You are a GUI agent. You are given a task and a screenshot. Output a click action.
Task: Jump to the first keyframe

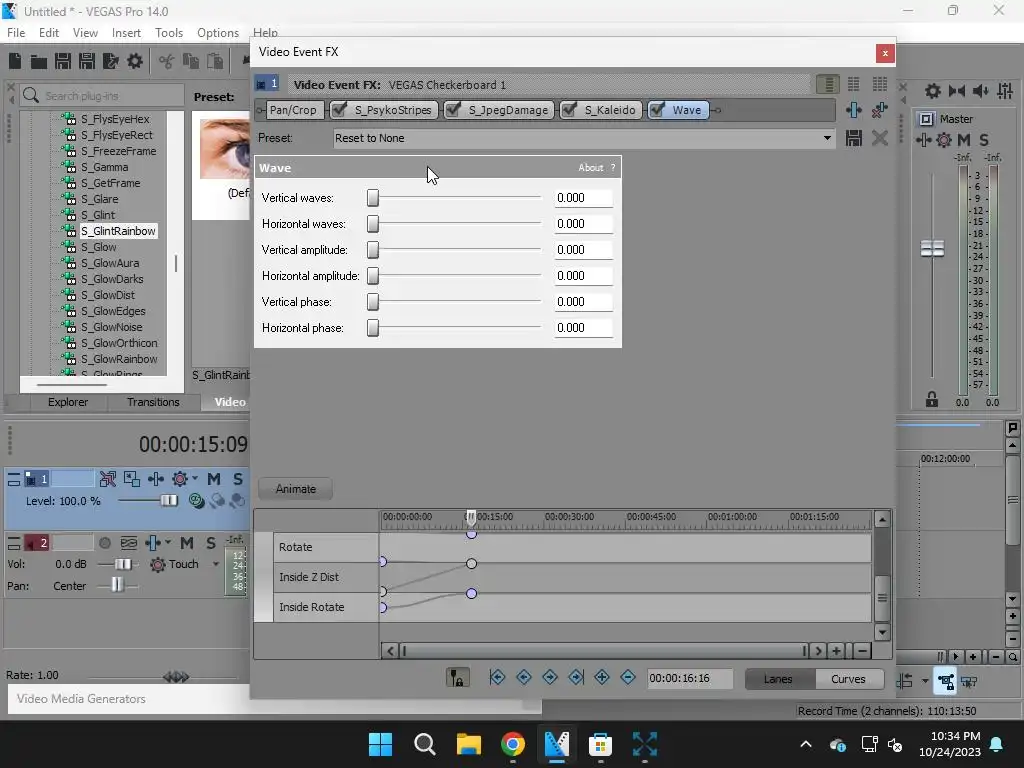(x=497, y=678)
